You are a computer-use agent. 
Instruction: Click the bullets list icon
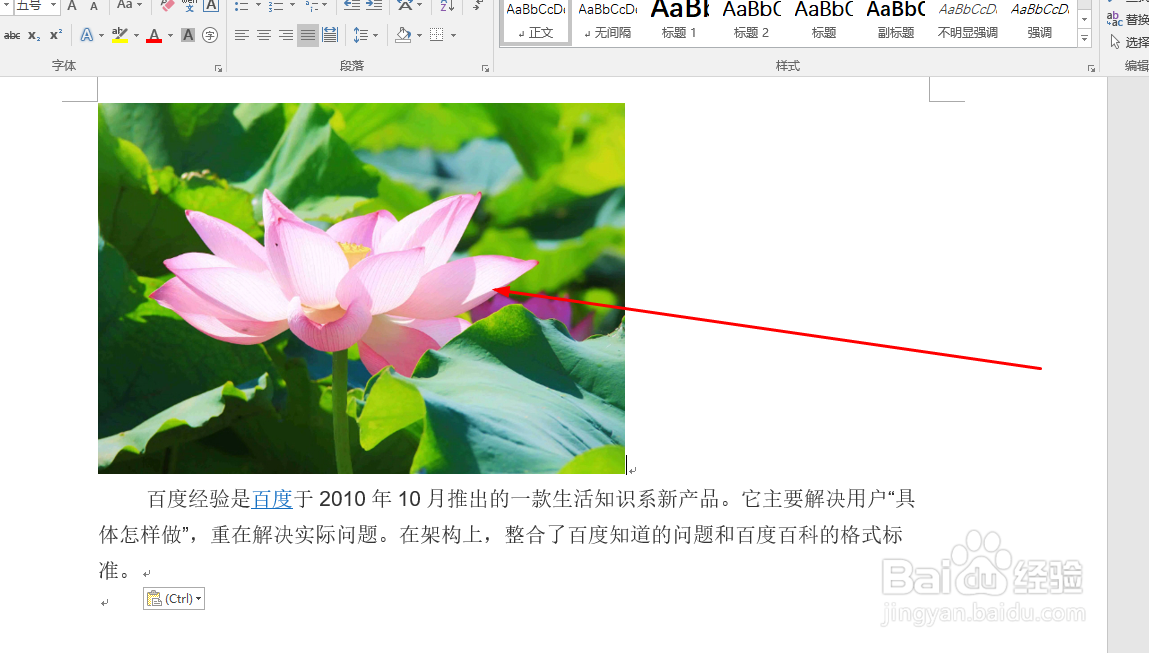pos(240,7)
